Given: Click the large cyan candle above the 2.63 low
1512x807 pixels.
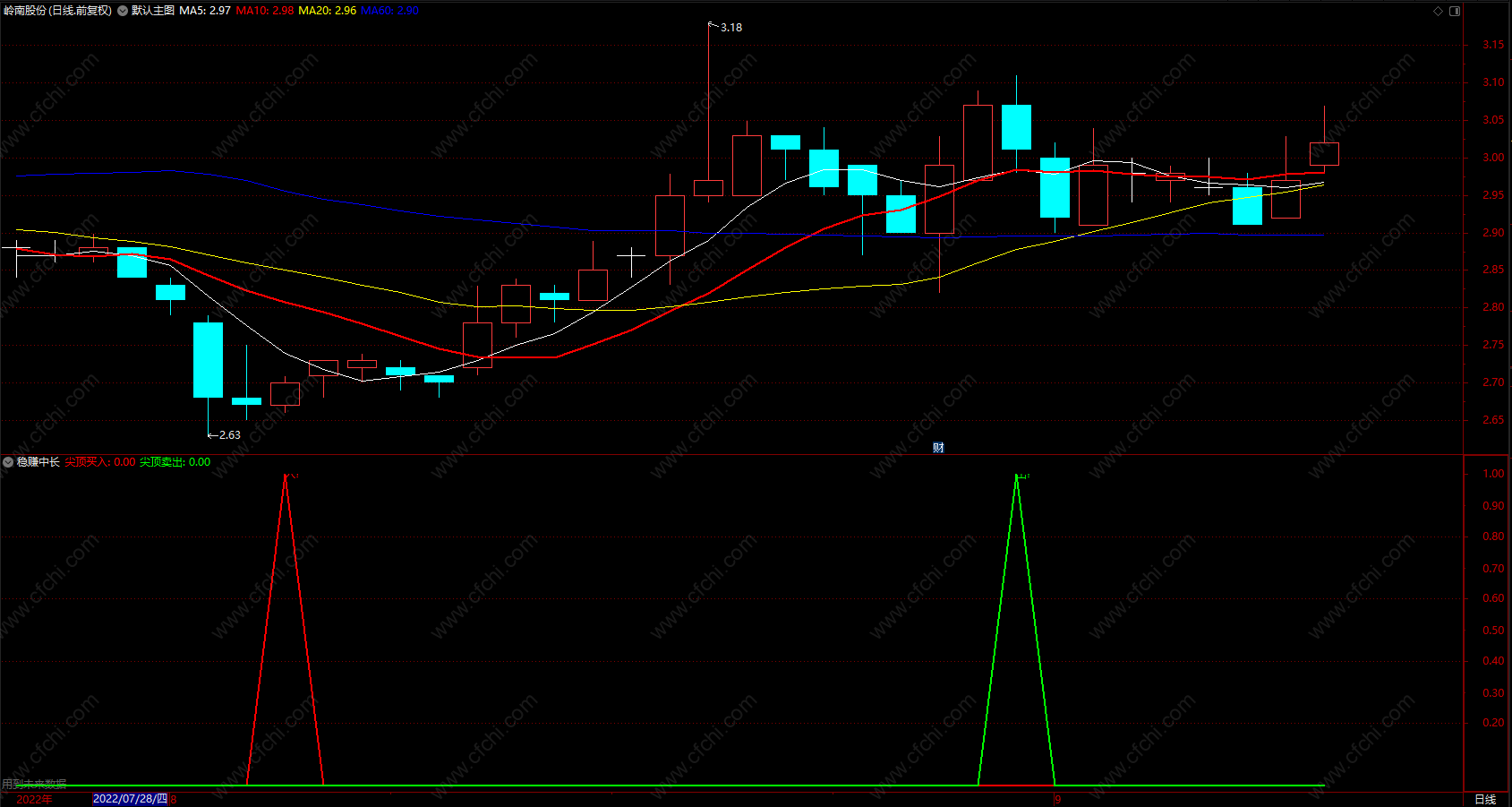Looking at the screenshot, I should point(209,360).
